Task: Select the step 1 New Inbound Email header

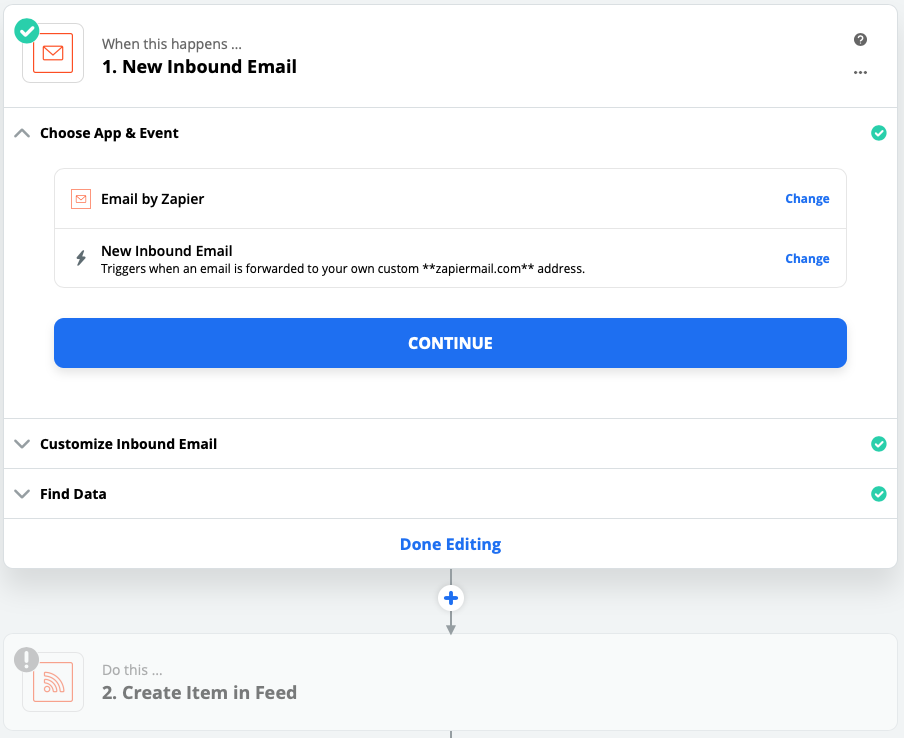Action: pyautogui.click(x=199, y=66)
